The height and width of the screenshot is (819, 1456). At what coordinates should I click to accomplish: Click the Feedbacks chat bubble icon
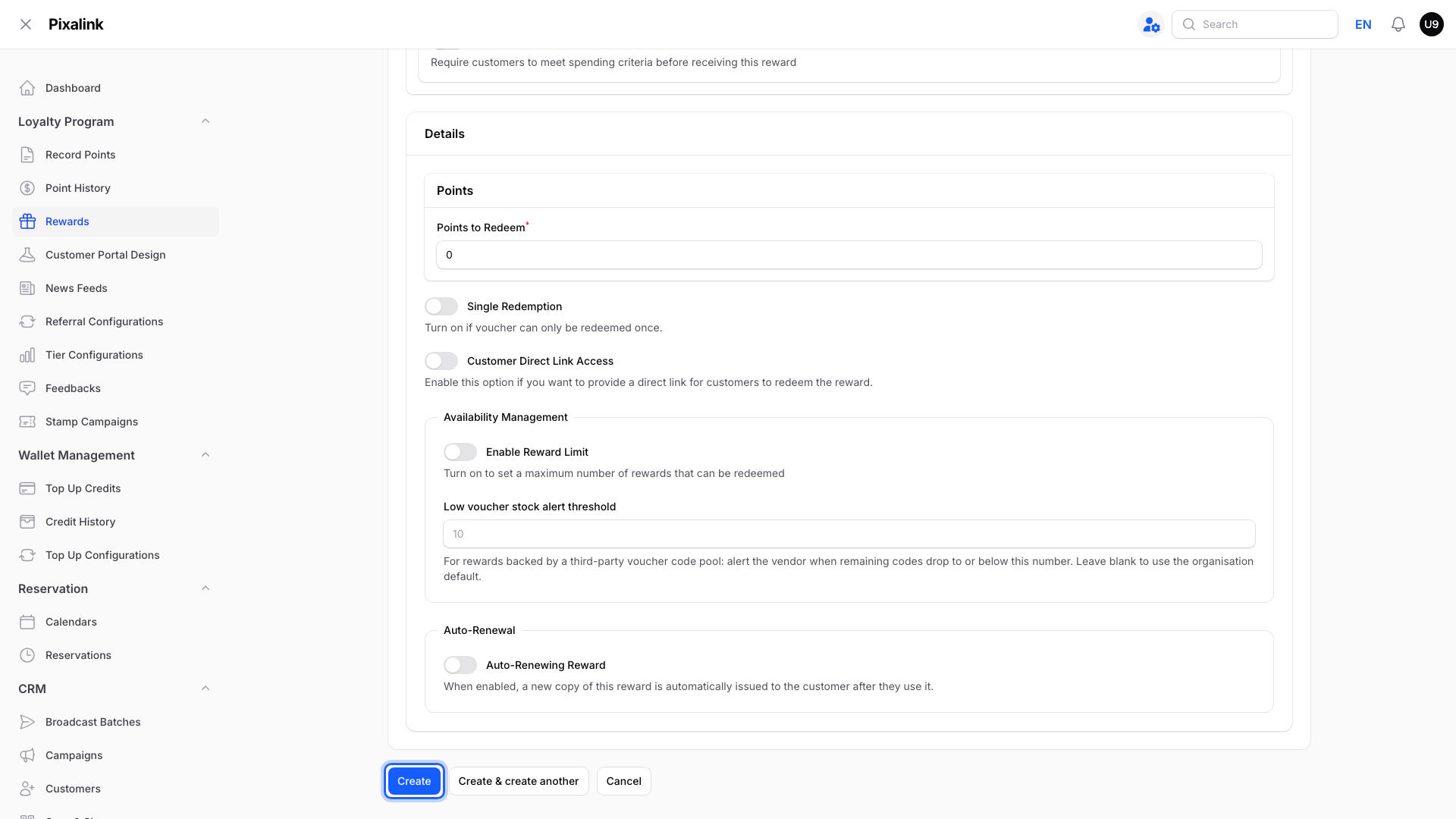pos(27,388)
